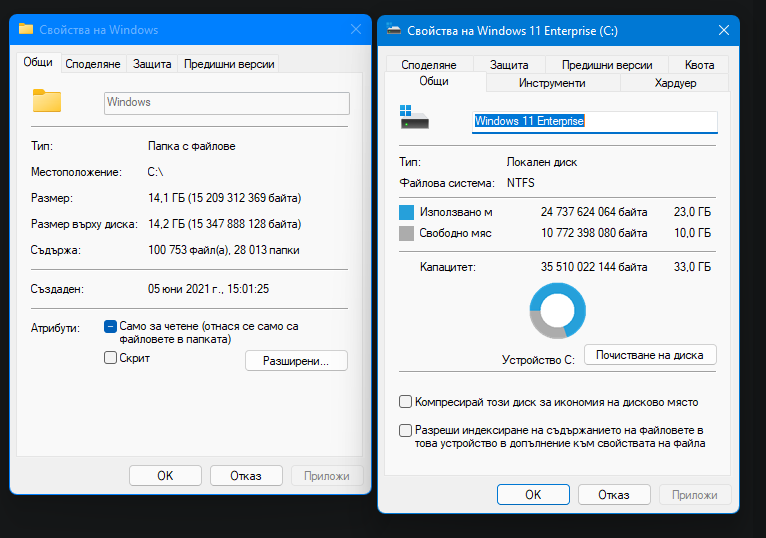This screenshot has width=766, height=538.
Task: Click the Устройство C: label
Action: click(538, 360)
